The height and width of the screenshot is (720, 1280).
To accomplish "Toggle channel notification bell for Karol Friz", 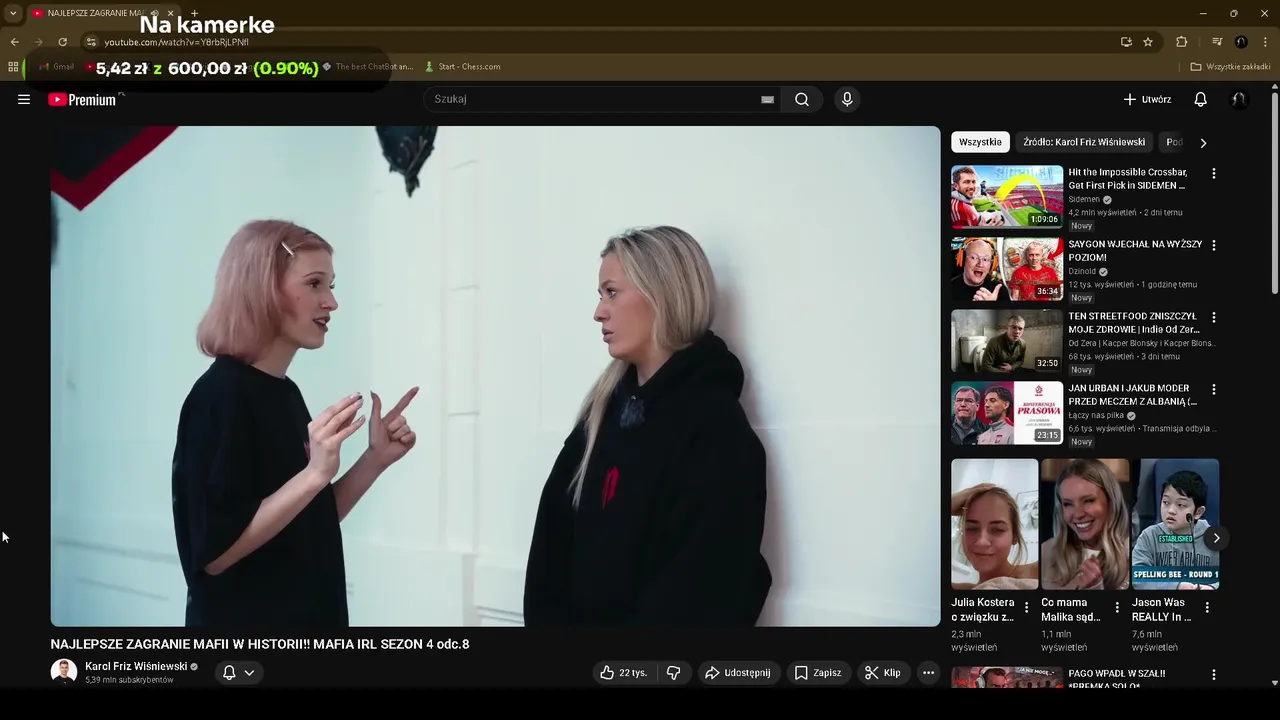I will [x=229, y=673].
